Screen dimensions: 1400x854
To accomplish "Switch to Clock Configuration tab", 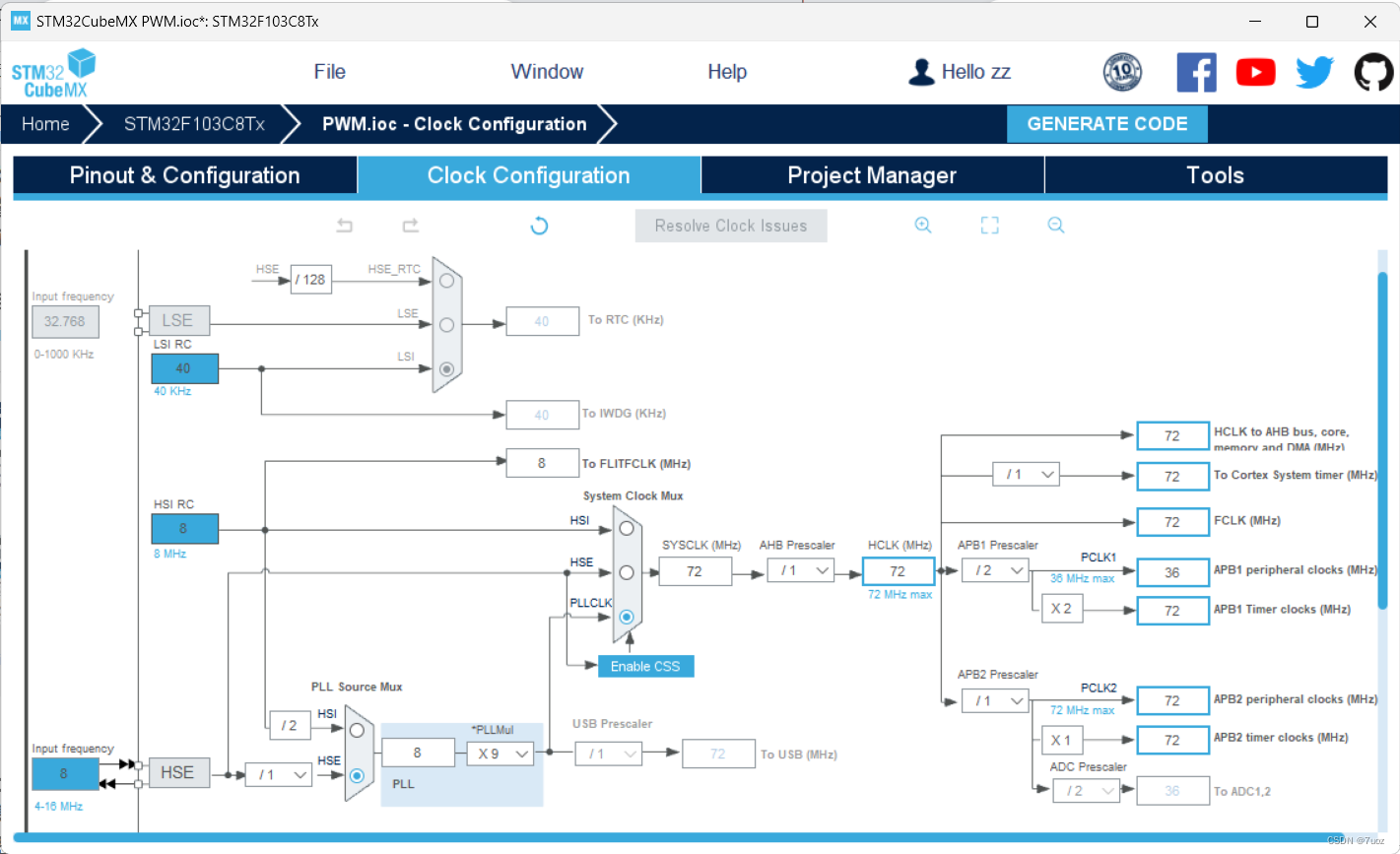I will coord(529,175).
